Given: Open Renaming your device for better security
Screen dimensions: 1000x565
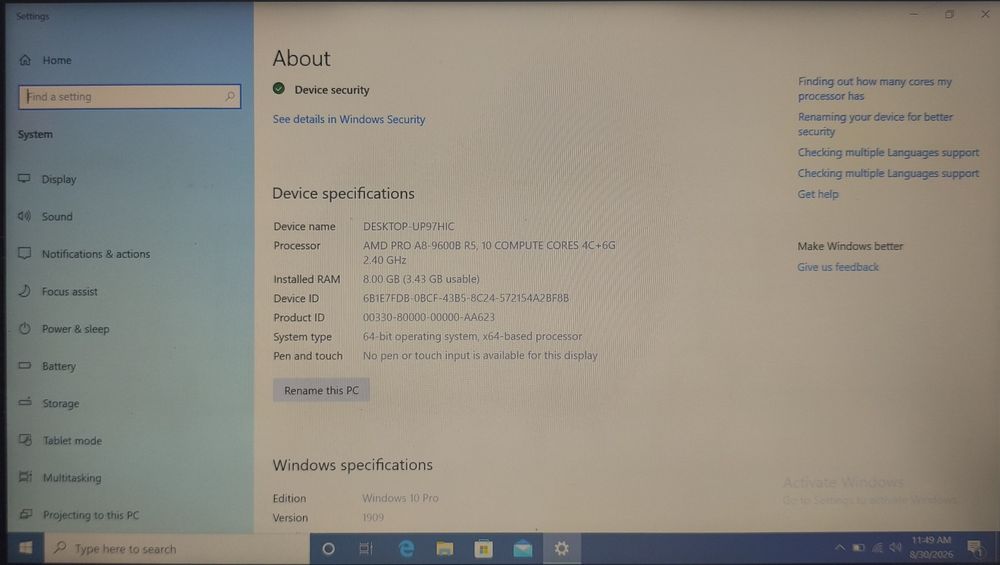Looking at the screenshot, I should point(875,124).
